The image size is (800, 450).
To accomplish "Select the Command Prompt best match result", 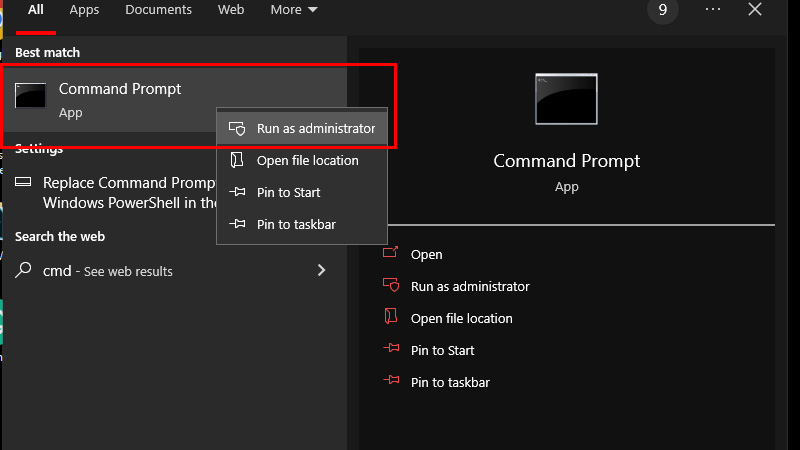I will tap(174, 99).
